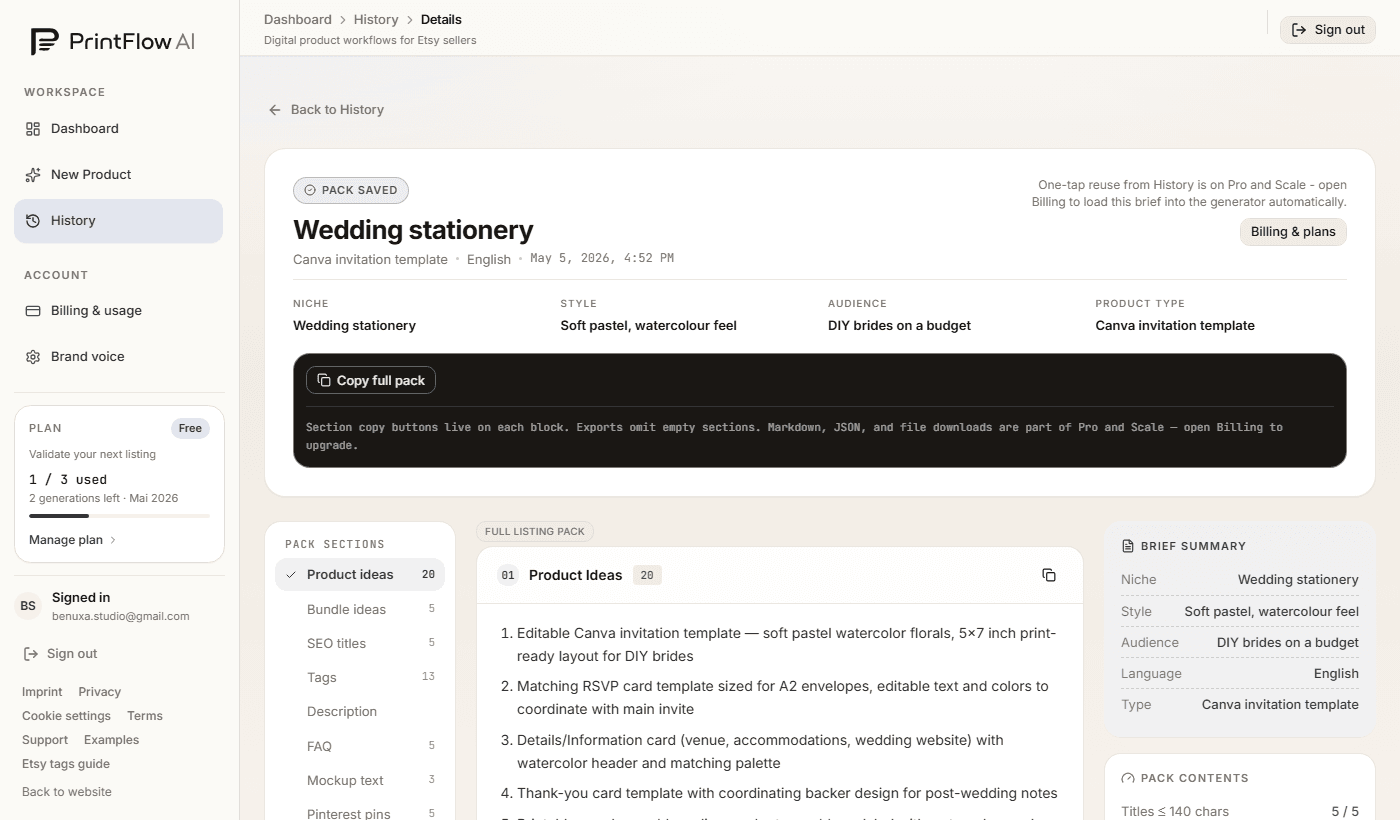Open Billing & usage page
The image size is (1400, 820).
pyautogui.click(x=118, y=310)
